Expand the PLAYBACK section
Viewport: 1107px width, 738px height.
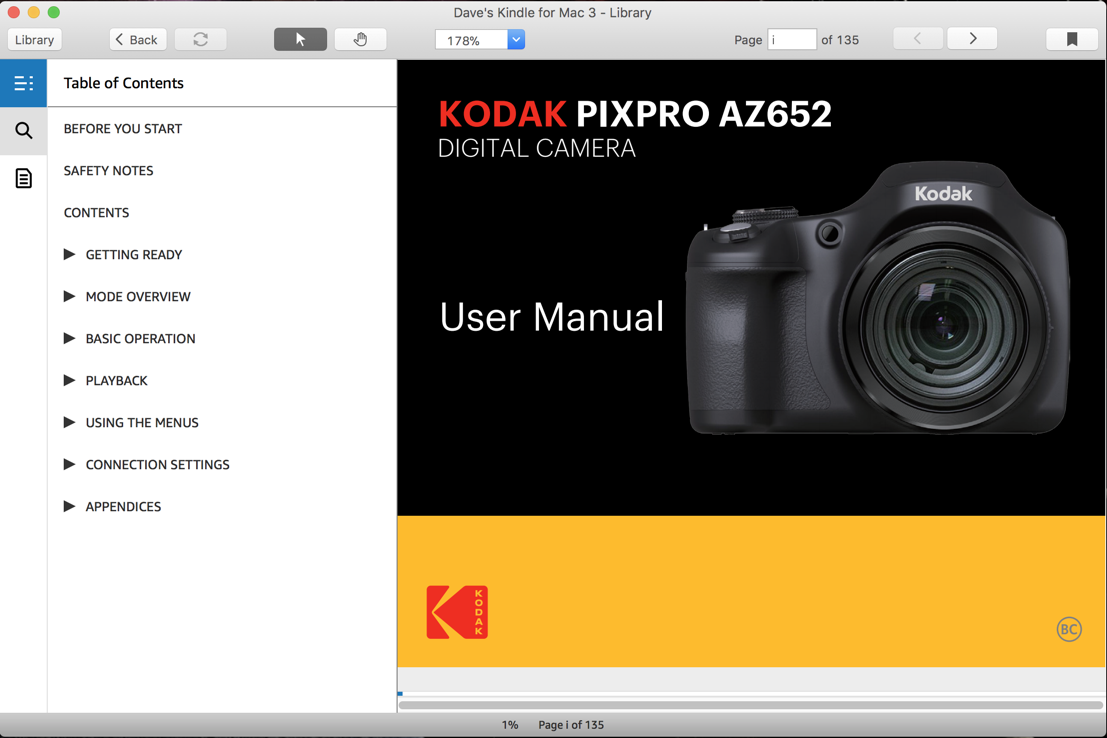pyautogui.click(x=69, y=381)
